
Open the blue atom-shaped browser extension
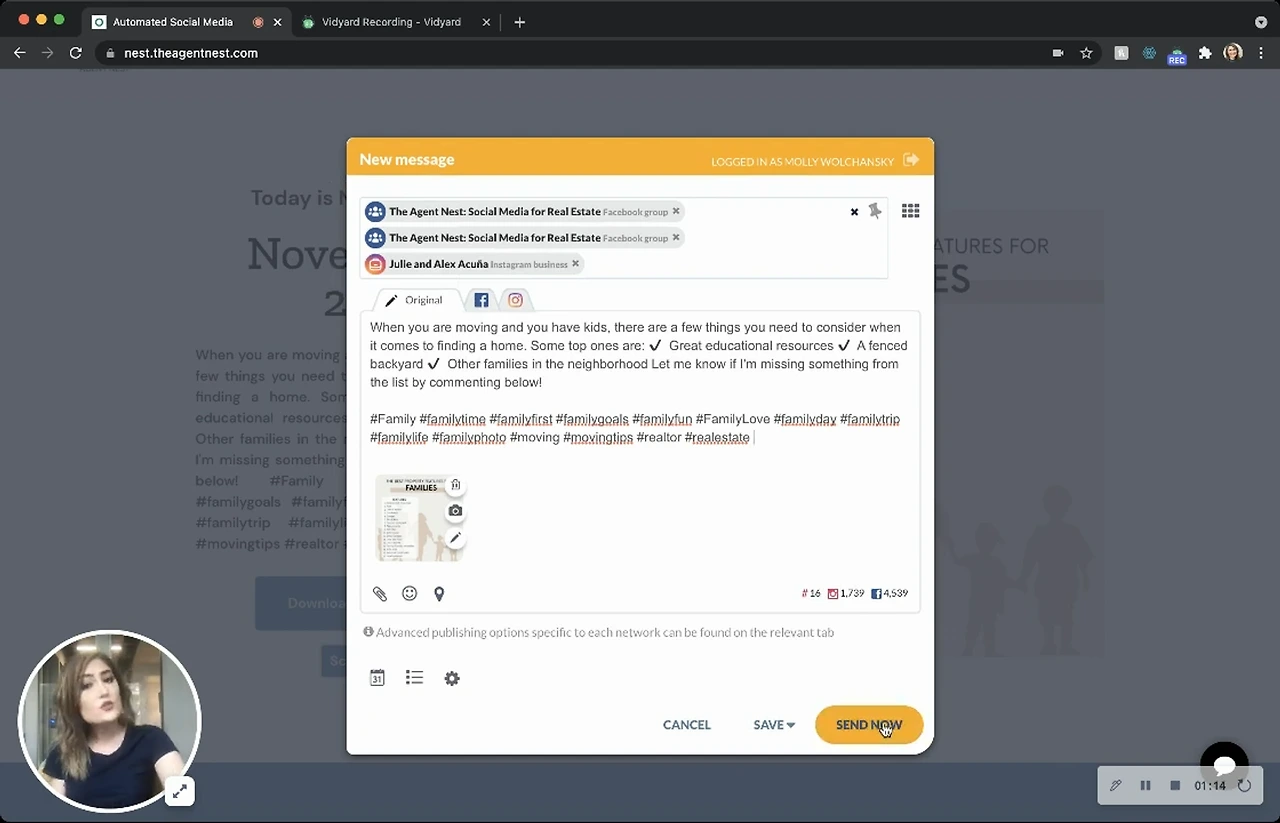click(x=1149, y=53)
